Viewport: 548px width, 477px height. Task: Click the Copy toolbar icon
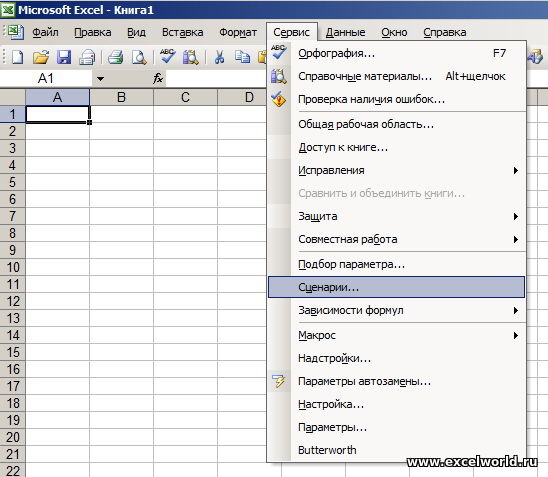(x=242, y=57)
